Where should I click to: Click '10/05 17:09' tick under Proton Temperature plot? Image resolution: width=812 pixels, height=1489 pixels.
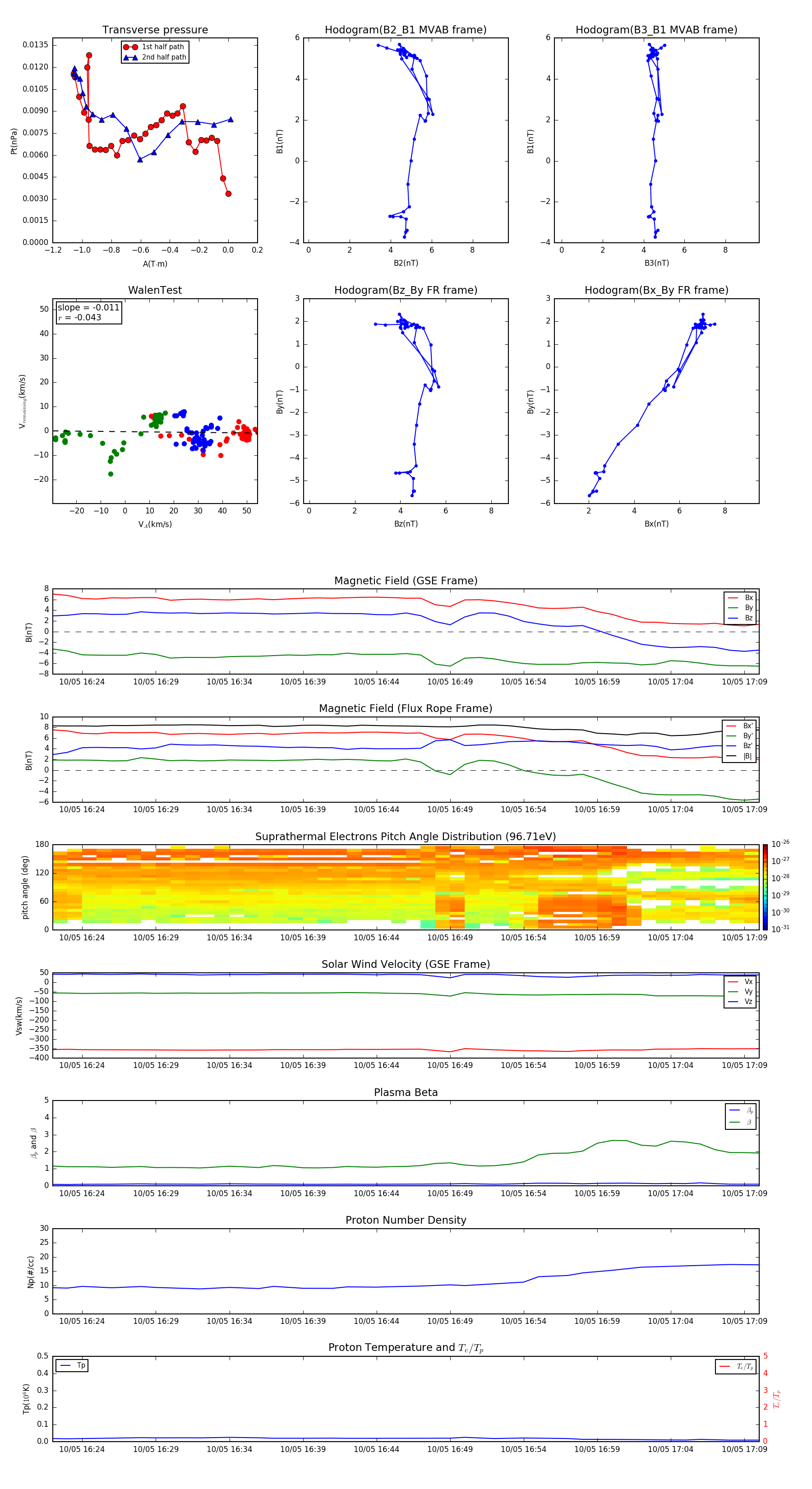pos(744,1449)
